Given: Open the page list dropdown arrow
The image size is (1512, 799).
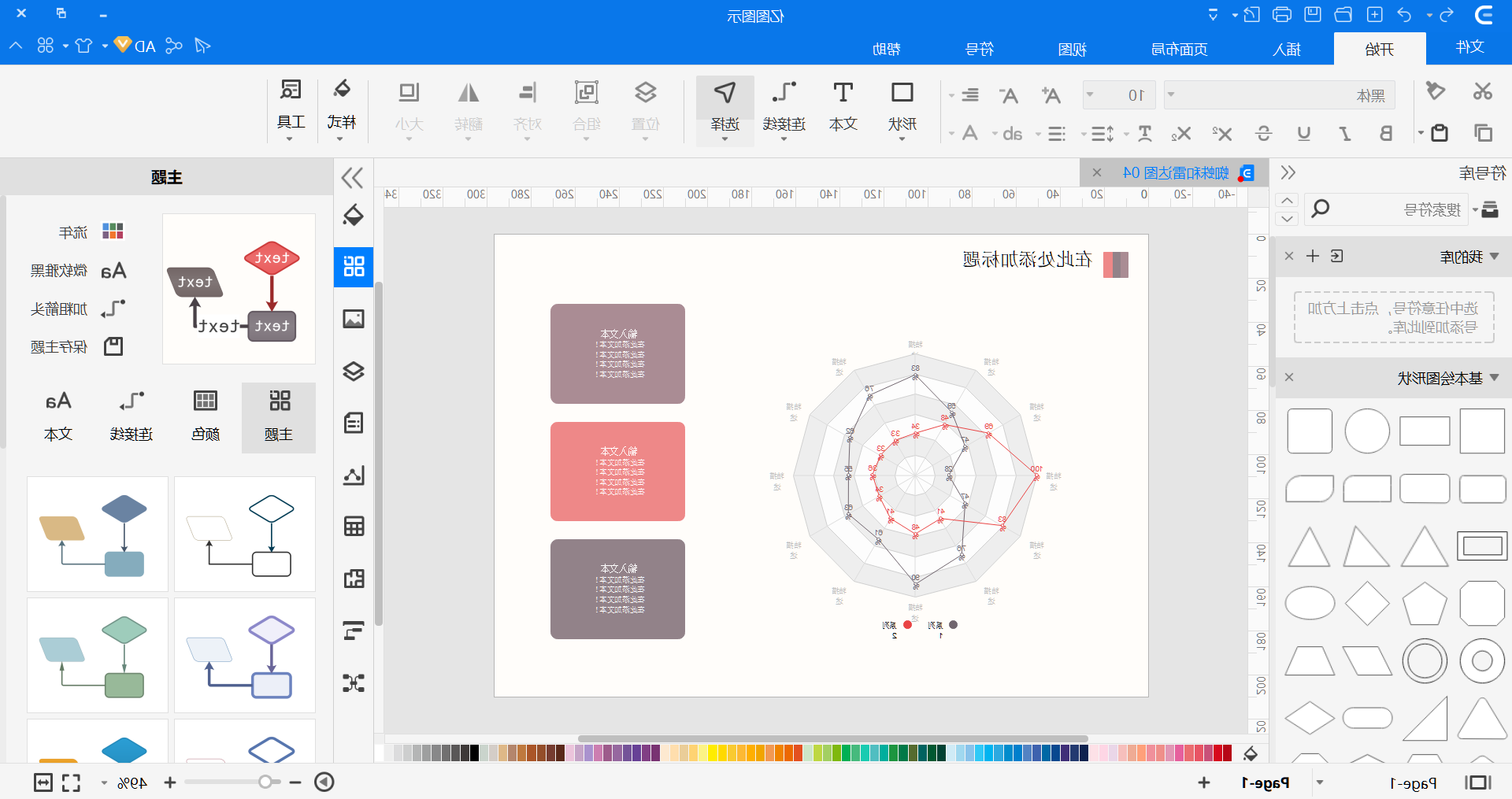Looking at the screenshot, I should tap(1321, 782).
